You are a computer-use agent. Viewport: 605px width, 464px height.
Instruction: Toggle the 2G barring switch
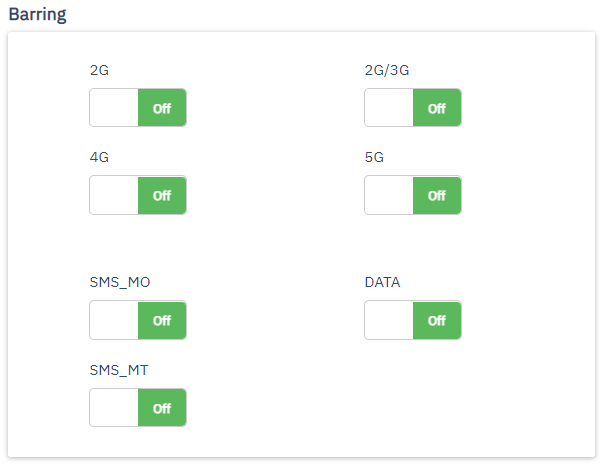138,108
